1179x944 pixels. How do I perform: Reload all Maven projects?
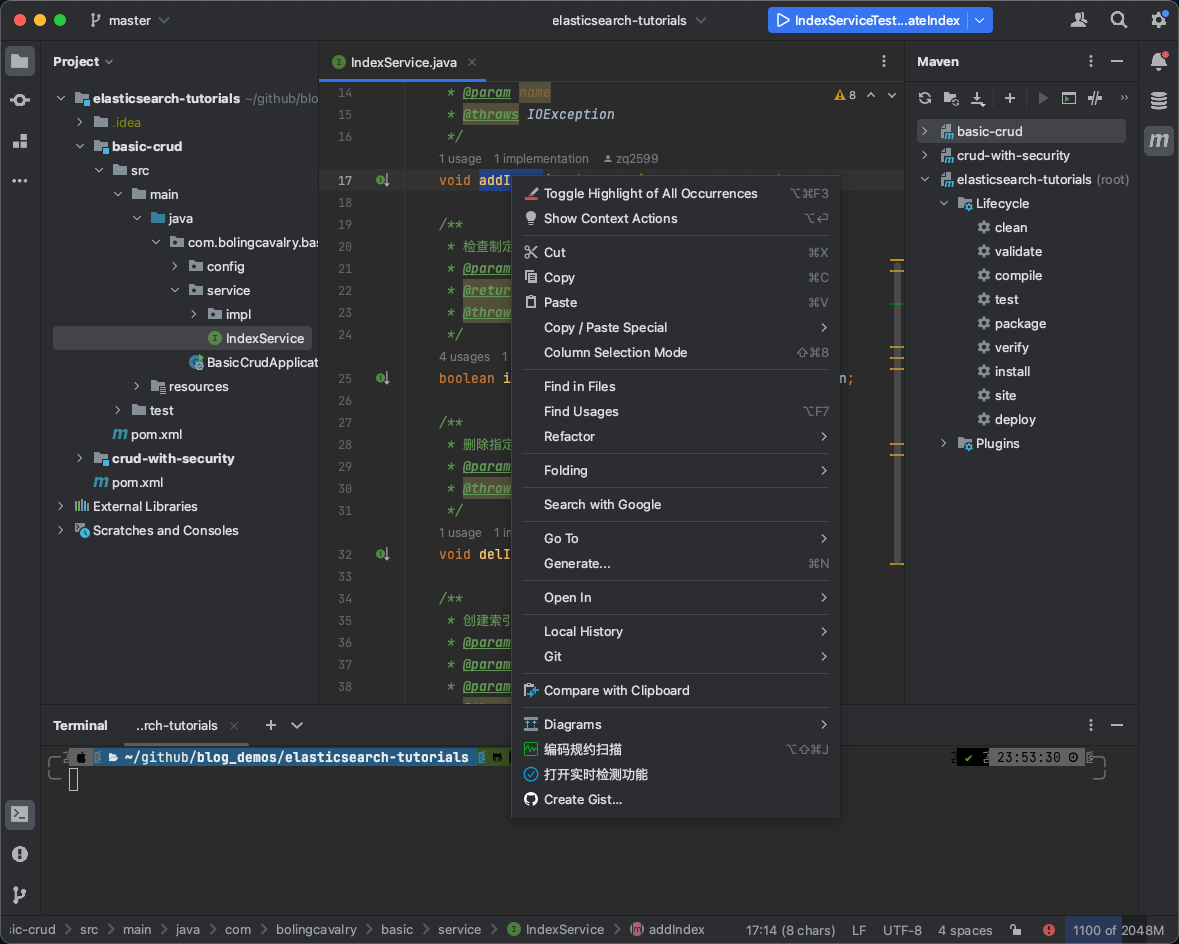[x=925, y=98]
